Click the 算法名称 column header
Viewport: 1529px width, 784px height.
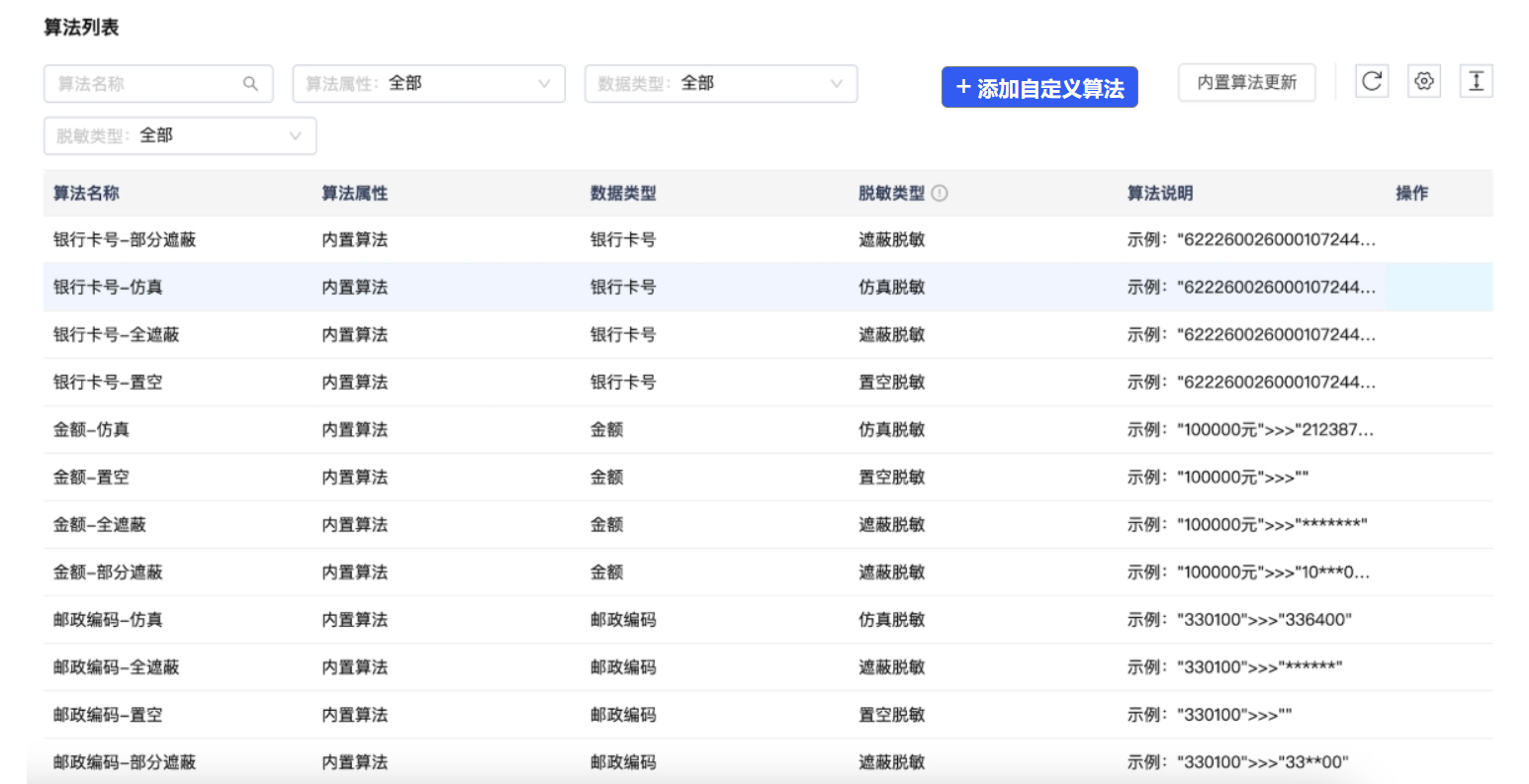86,194
